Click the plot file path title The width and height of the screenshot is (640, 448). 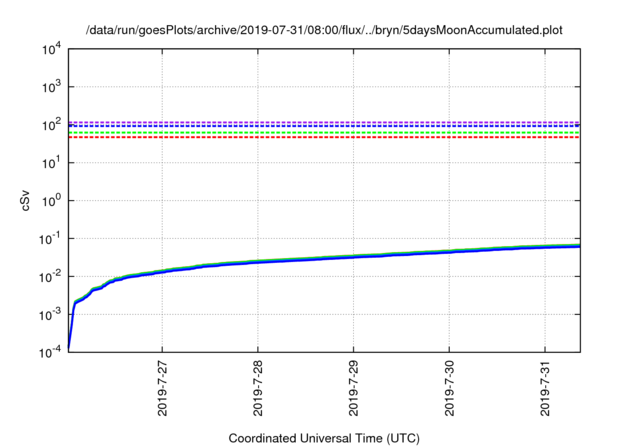pyautogui.click(x=324, y=30)
